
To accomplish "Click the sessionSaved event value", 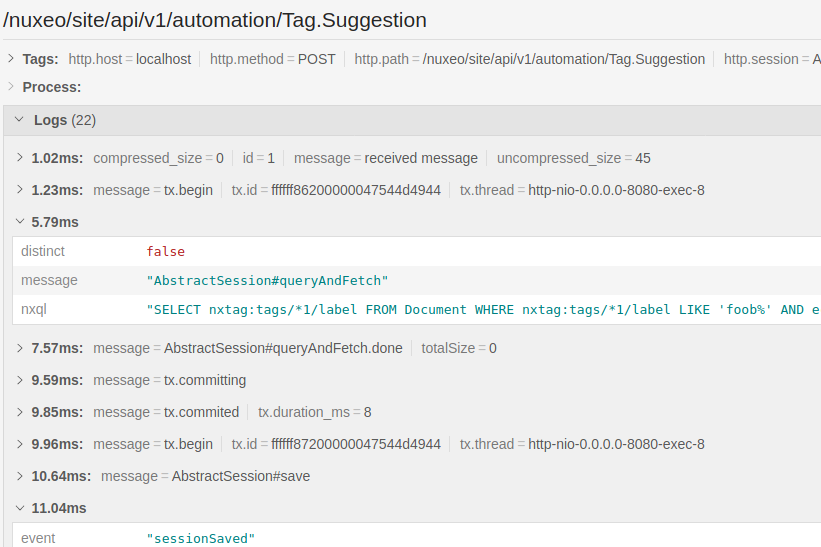I will (201, 538).
